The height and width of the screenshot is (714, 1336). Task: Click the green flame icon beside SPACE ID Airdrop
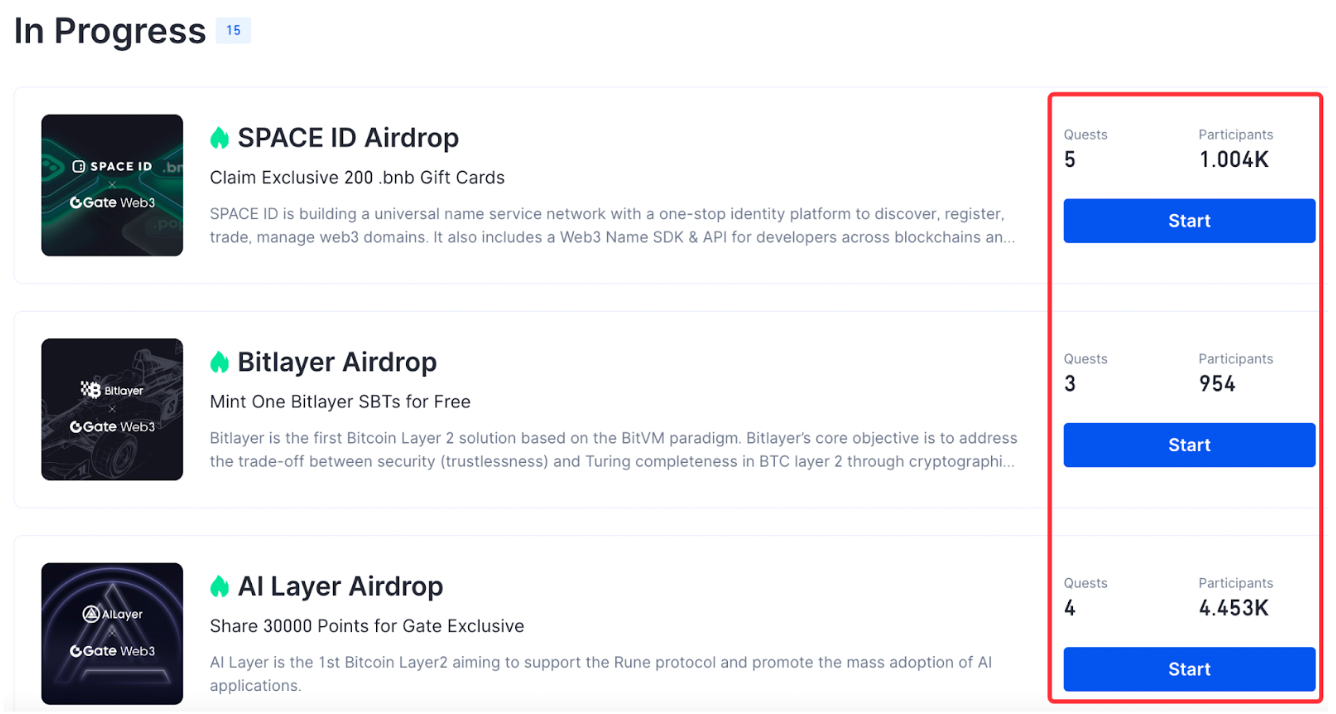coord(220,138)
